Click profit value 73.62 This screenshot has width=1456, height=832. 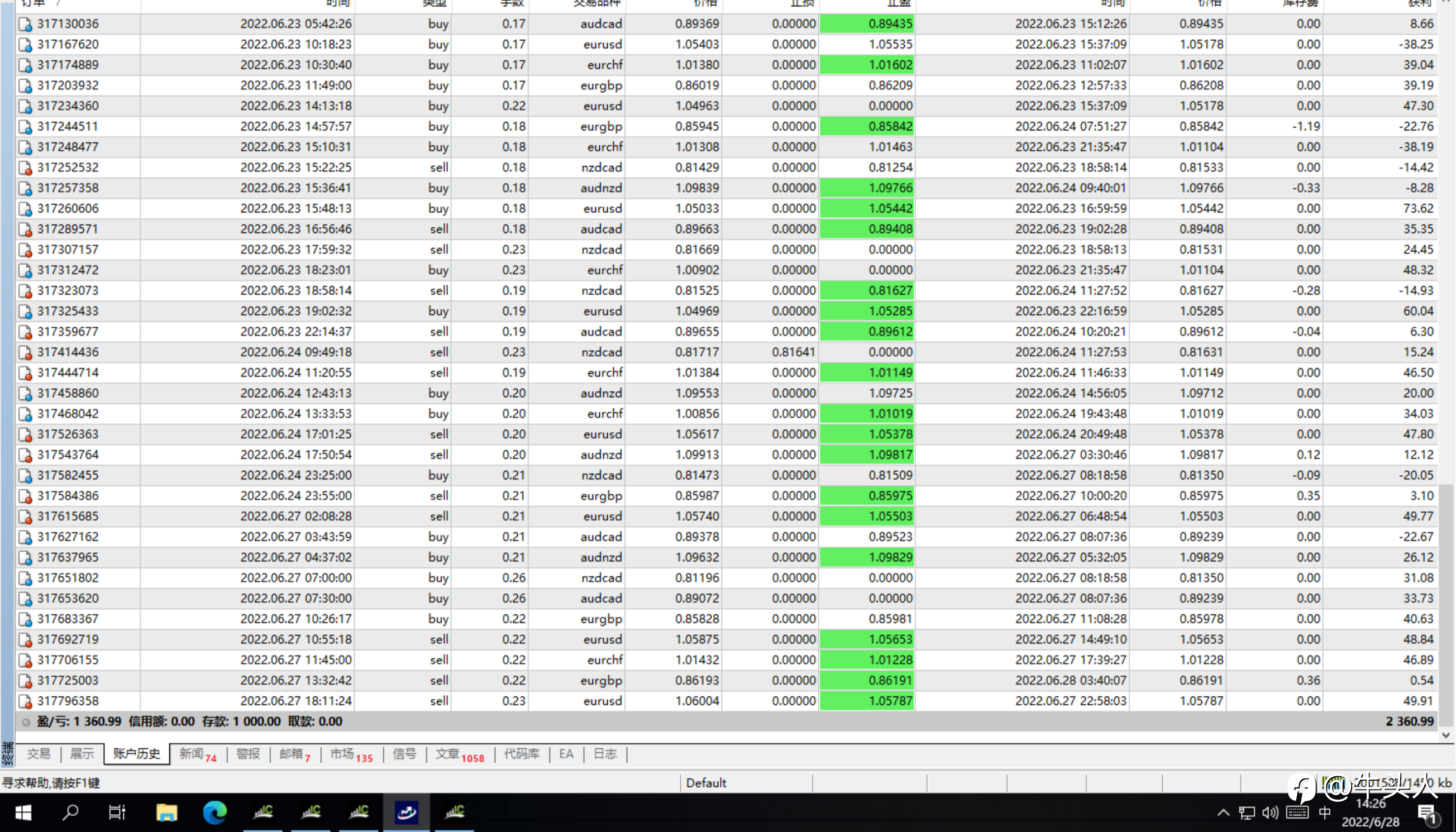(x=1418, y=209)
